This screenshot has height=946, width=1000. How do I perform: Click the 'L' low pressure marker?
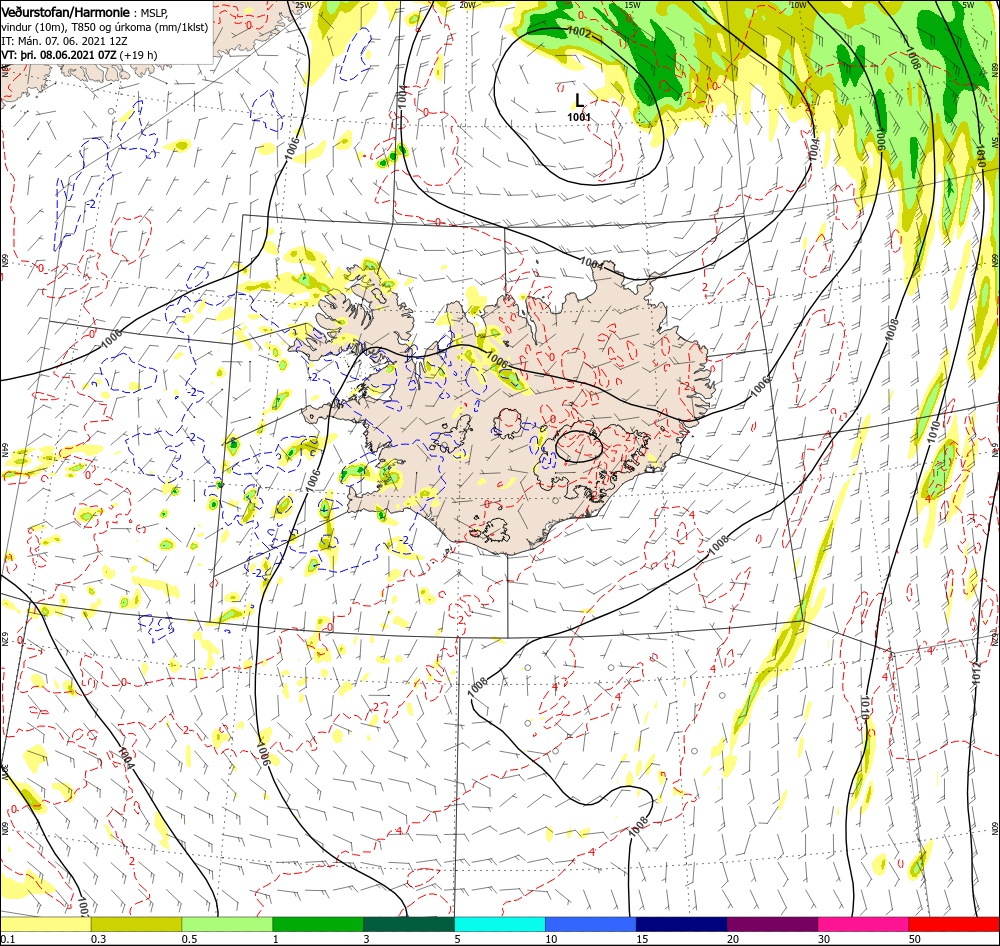[x=579, y=101]
